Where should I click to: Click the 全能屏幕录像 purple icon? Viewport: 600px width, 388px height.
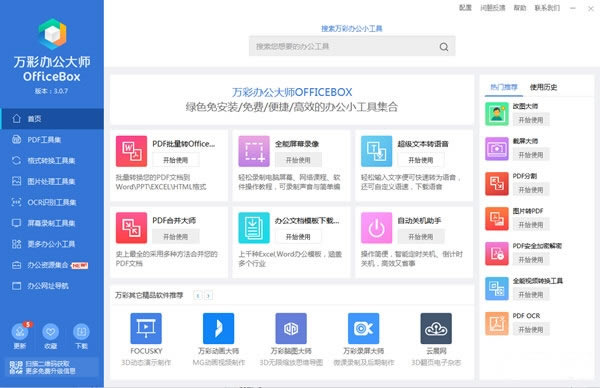click(254, 151)
